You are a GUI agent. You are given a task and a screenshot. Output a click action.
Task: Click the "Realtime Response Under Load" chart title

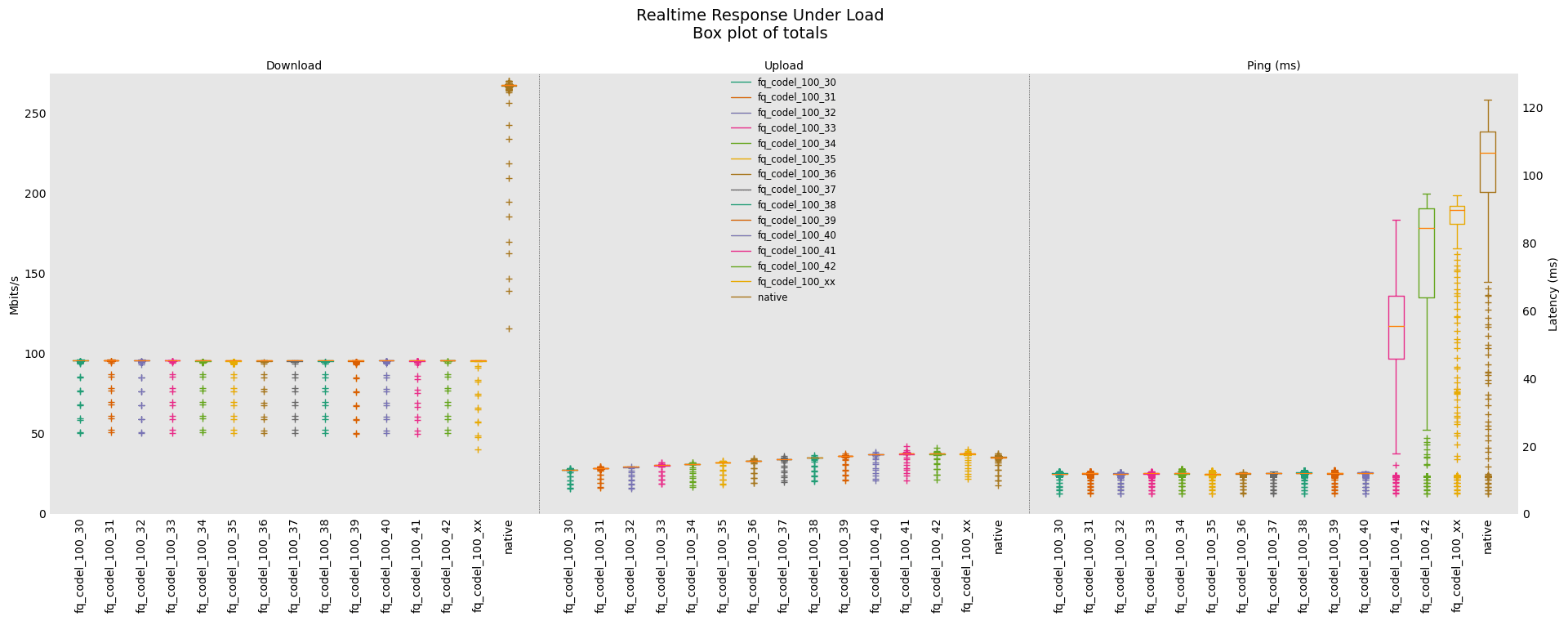click(x=759, y=16)
